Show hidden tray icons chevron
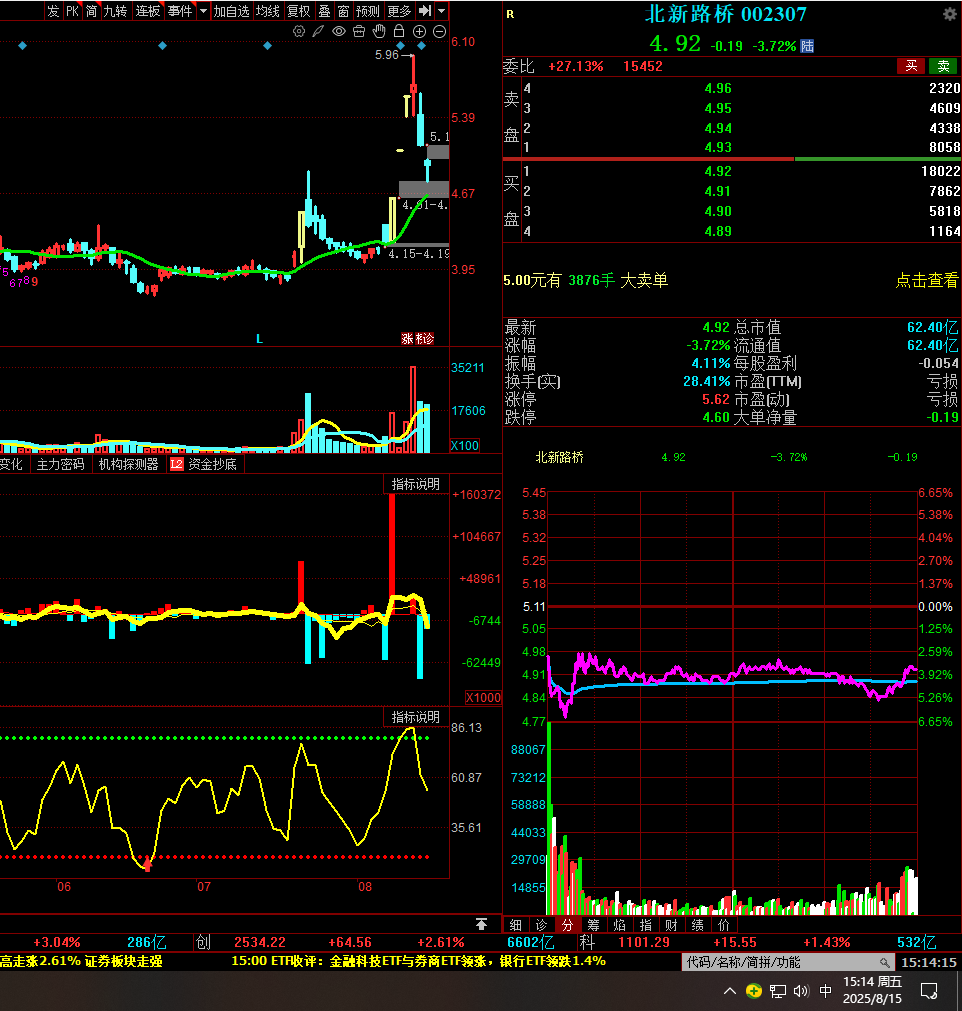The width and height of the screenshot is (962, 1011). click(730, 991)
